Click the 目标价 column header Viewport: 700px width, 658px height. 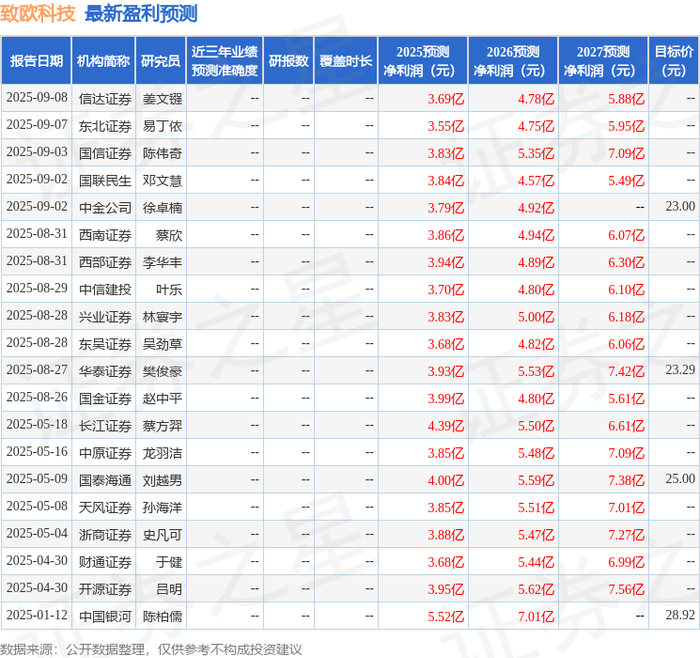(x=674, y=61)
